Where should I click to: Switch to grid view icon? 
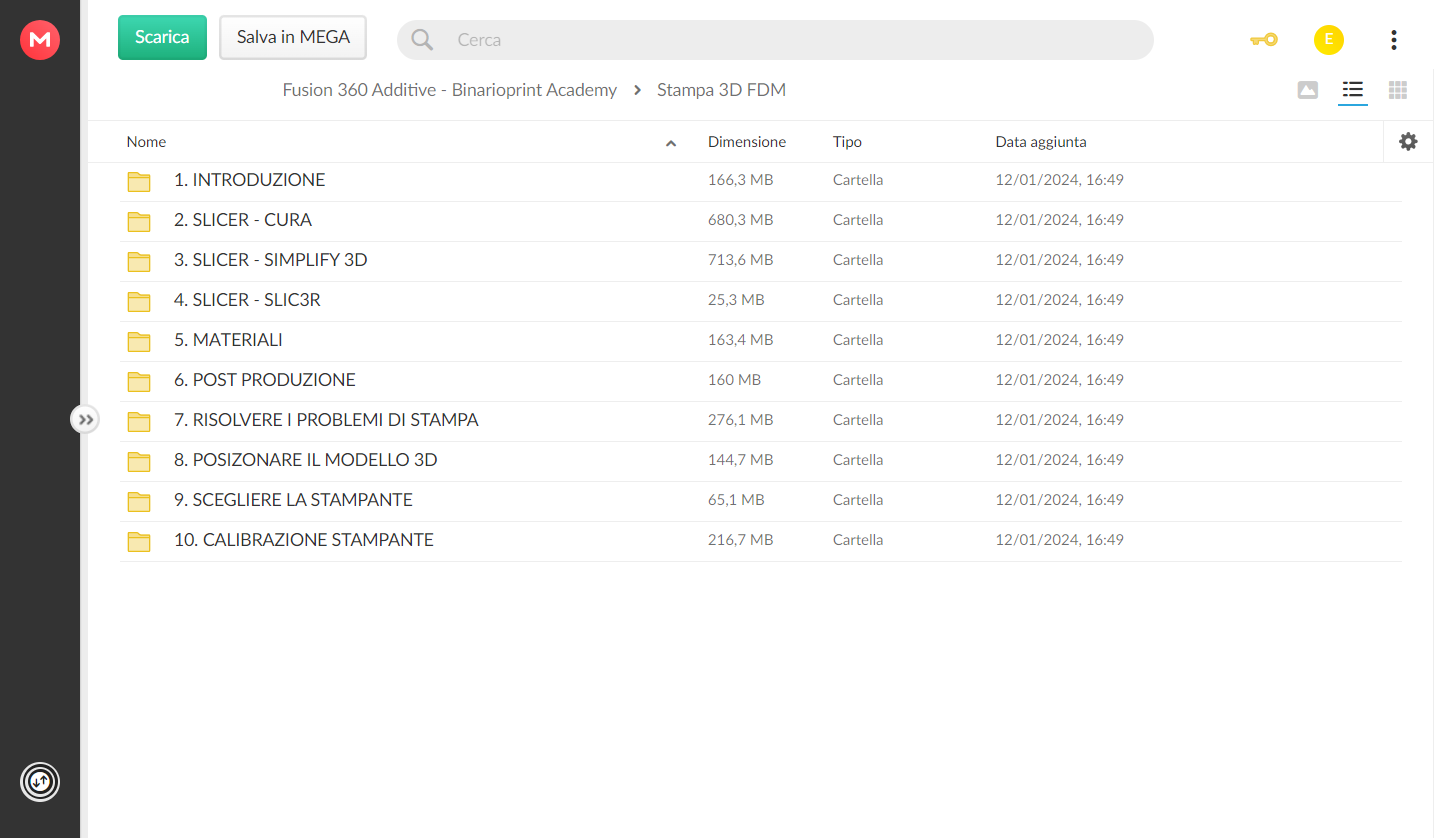click(x=1398, y=90)
